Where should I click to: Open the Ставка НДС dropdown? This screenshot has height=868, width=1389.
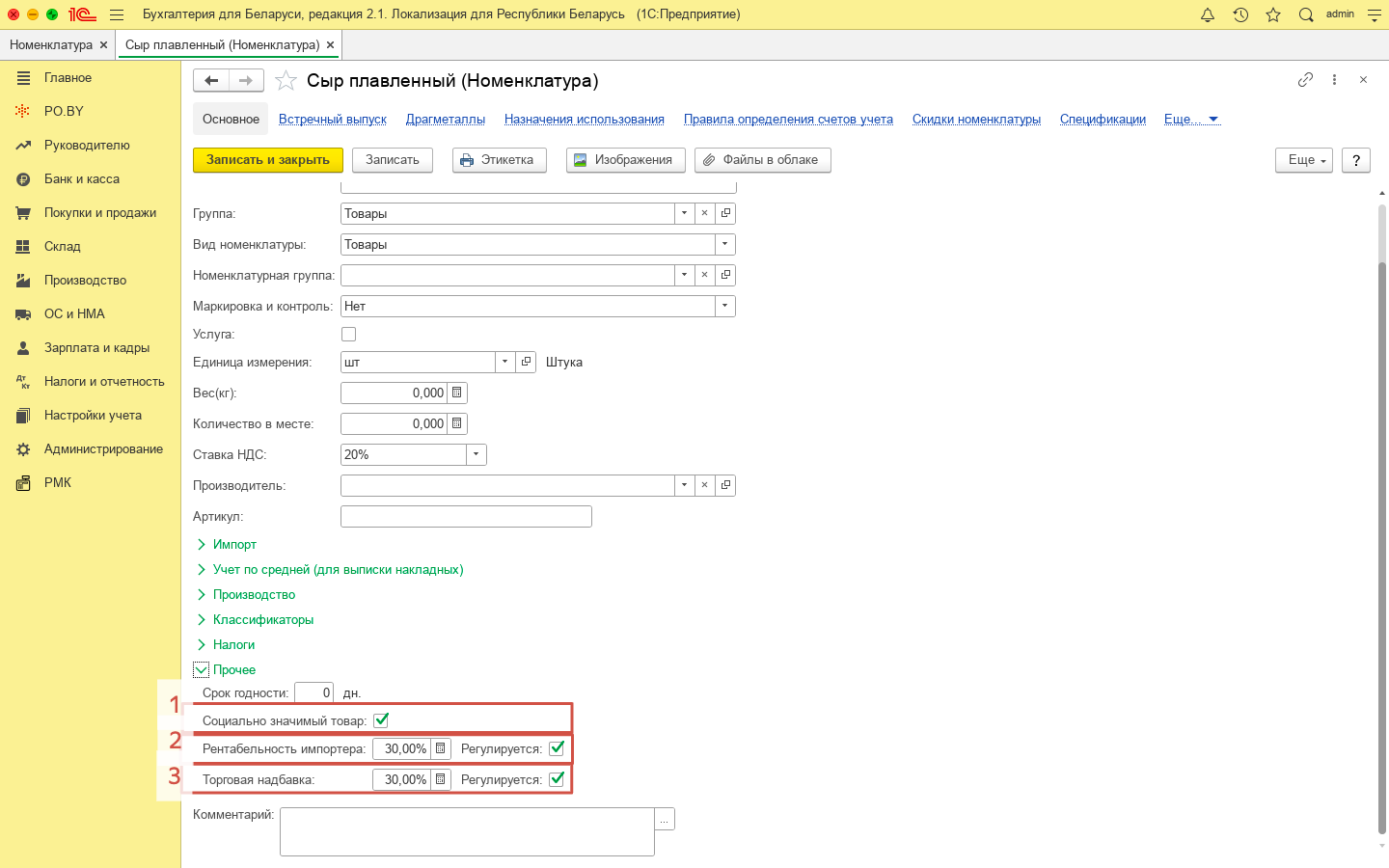(477, 454)
